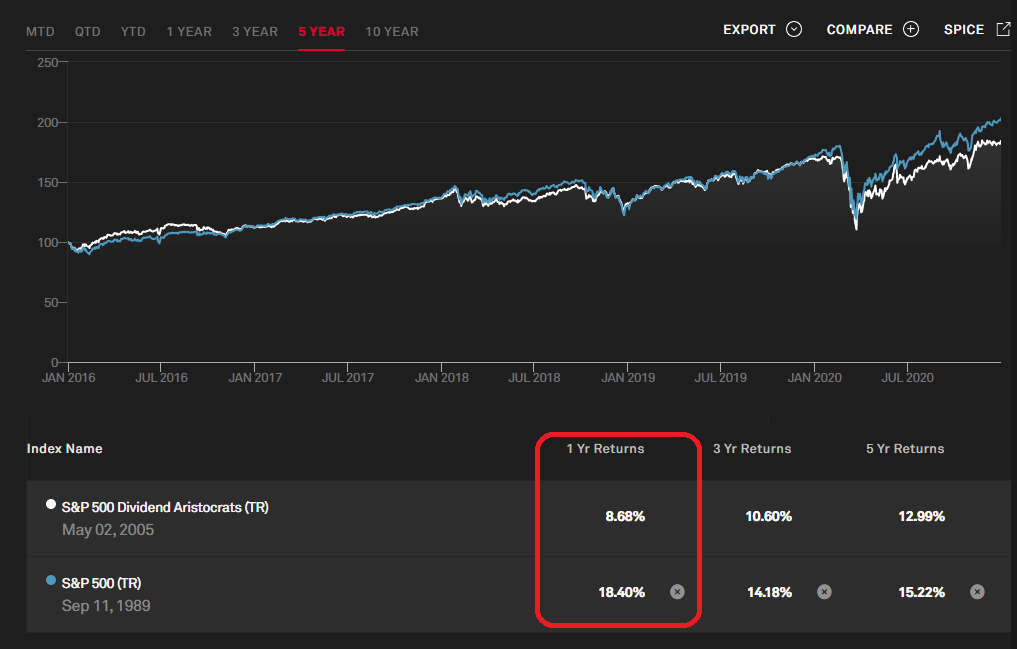Click the 1 Yr Returns column header
Viewport: 1017px width, 649px height.
point(605,449)
